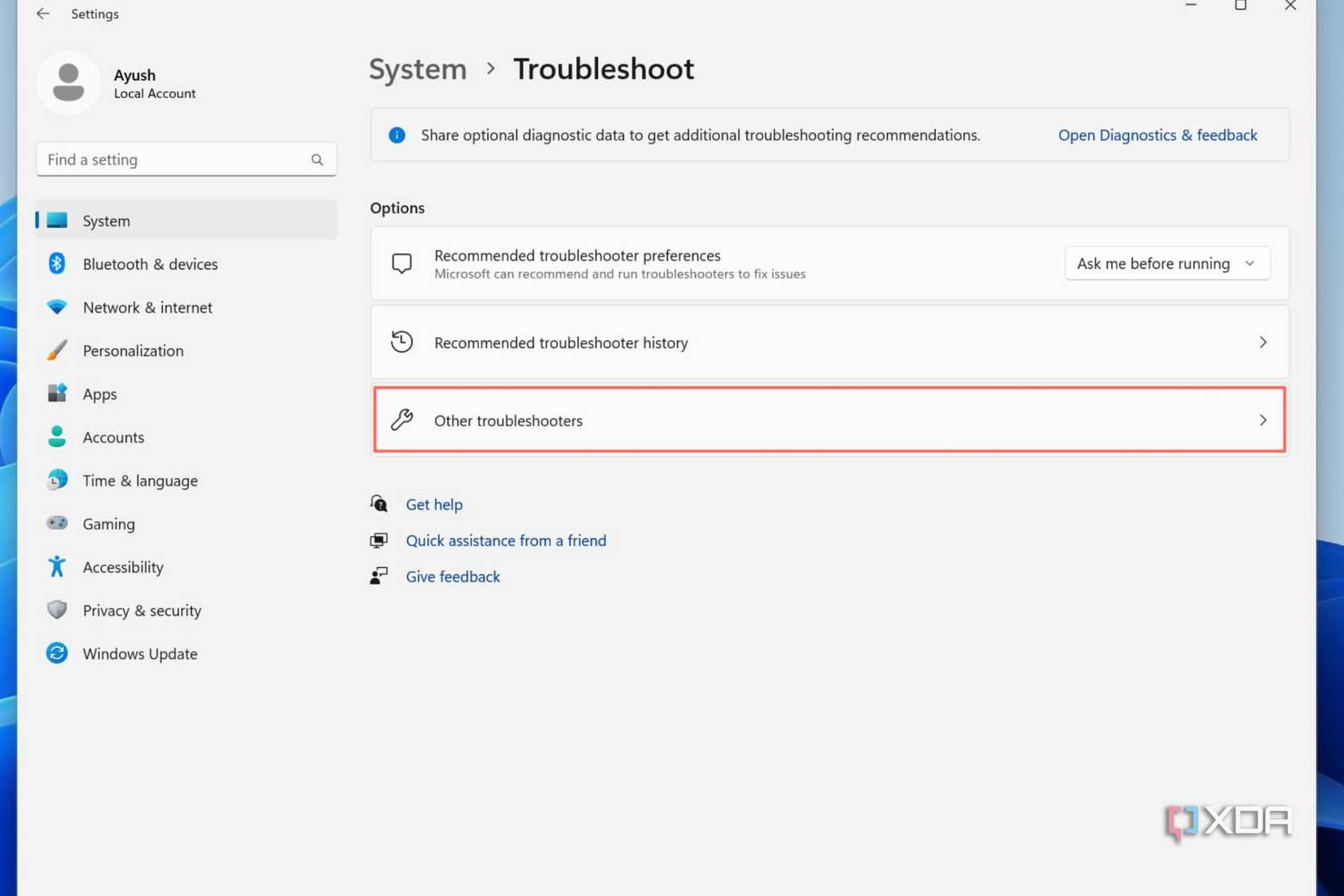Click the Give feedback link
Image resolution: width=1344 pixels, height=896 pixels.
tap(453, 576)
